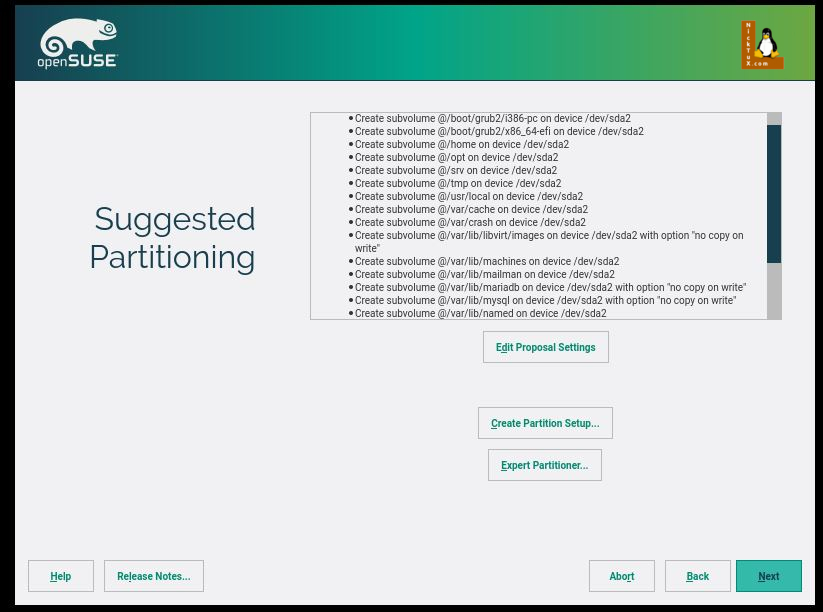Viewport: 823px width, 612px height.
Task: View the Release Notes
Action: click(x=153, y=576)
